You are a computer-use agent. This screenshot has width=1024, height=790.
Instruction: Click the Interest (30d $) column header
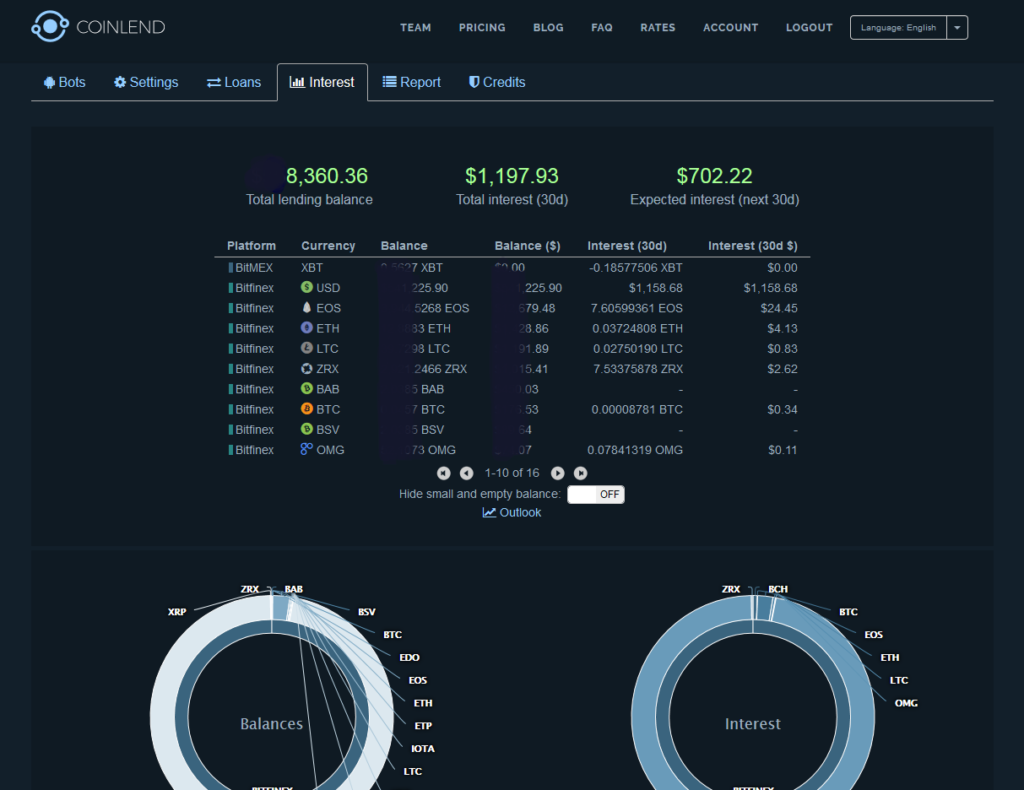[x=752, y=245]
